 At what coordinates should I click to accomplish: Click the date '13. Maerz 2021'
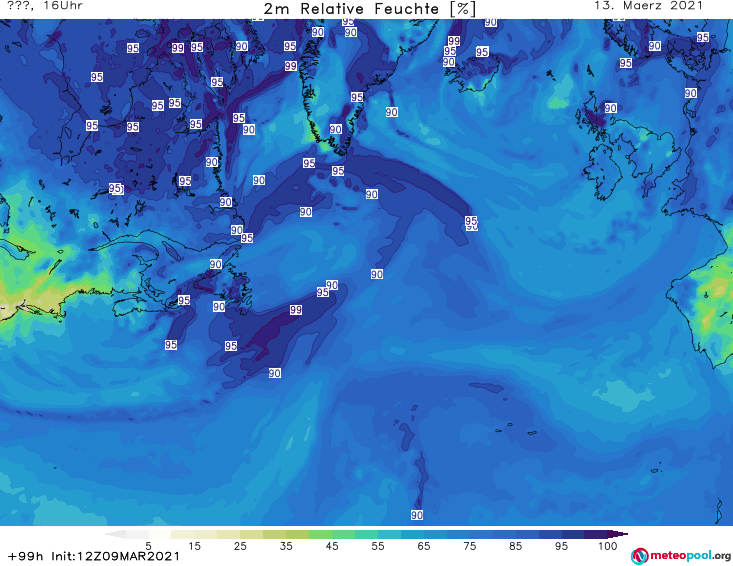[x=648, y=6]
